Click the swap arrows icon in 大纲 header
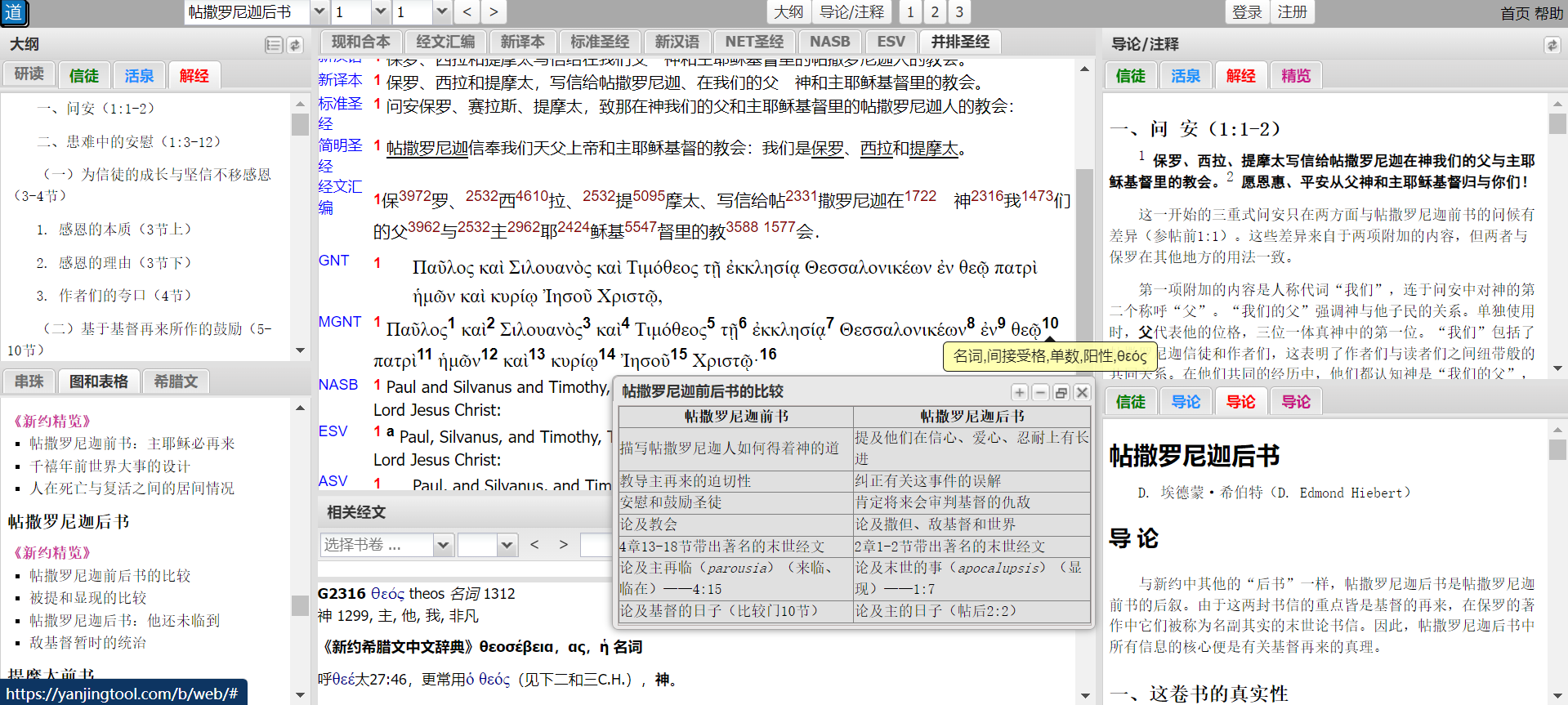Image resolution: width=1568 pixels, height=705 pixels. tap(295, 45)
